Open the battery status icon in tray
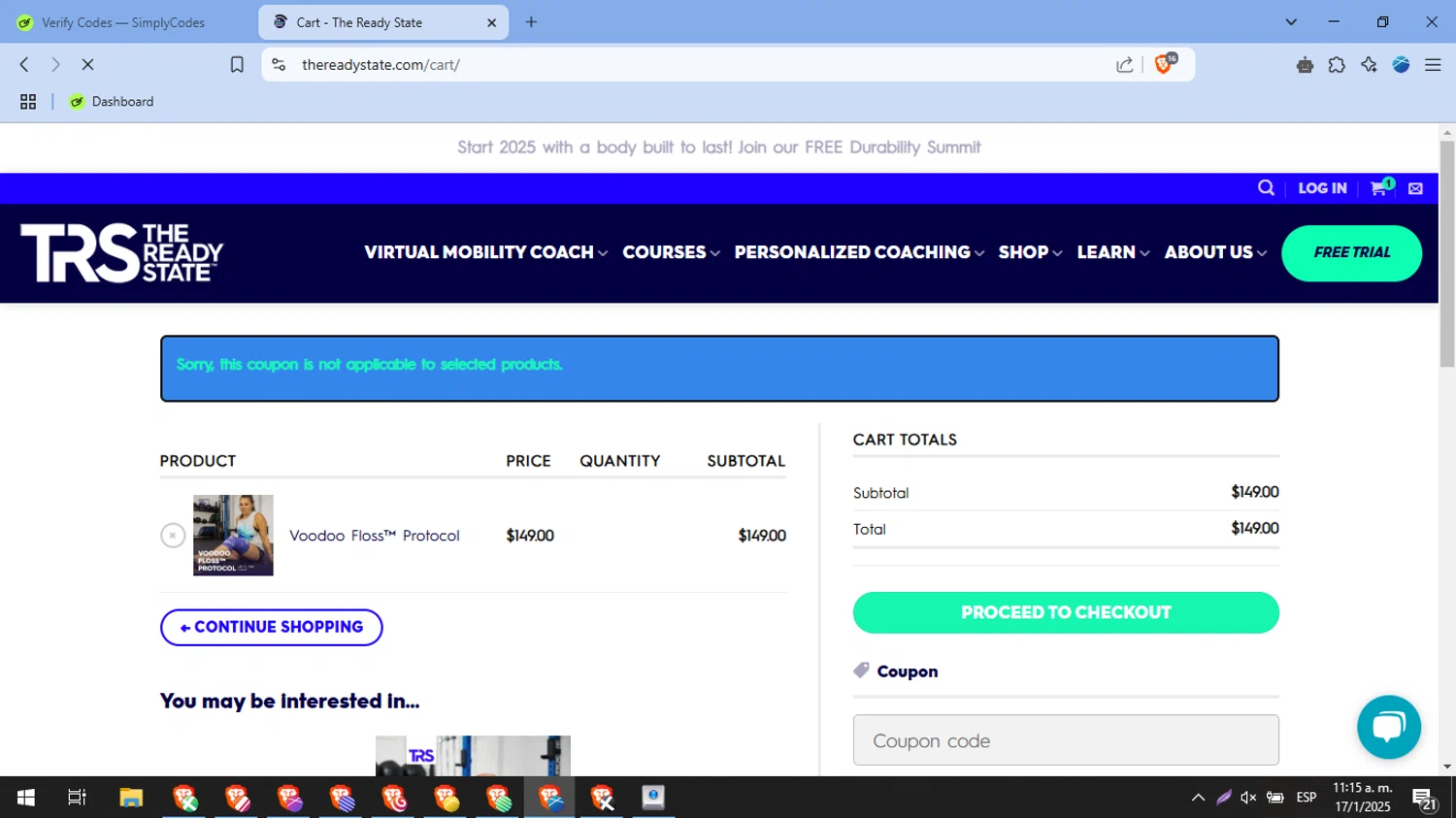The height and width of the screenshot is (818, 1456). (x=1275, y=798)
